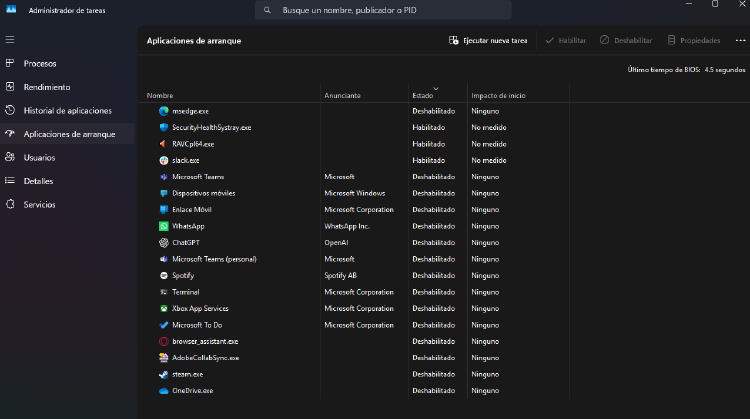The image size is (750, 419).
Task: Click Task Manager app icon in title bar
Action: pyautogui.click(x=11, y=9)
